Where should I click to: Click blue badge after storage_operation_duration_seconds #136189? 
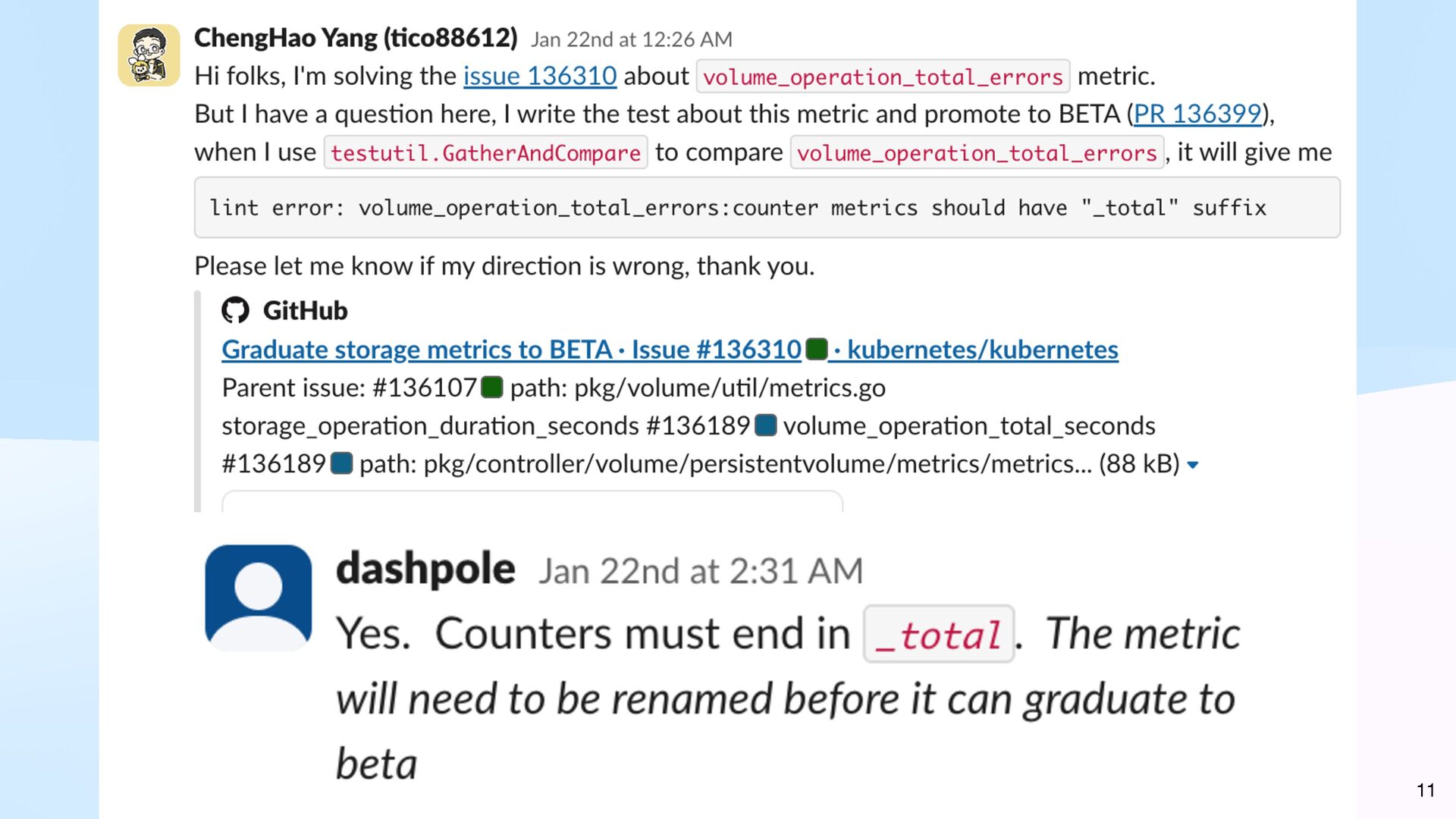click(x=766, y=425)
